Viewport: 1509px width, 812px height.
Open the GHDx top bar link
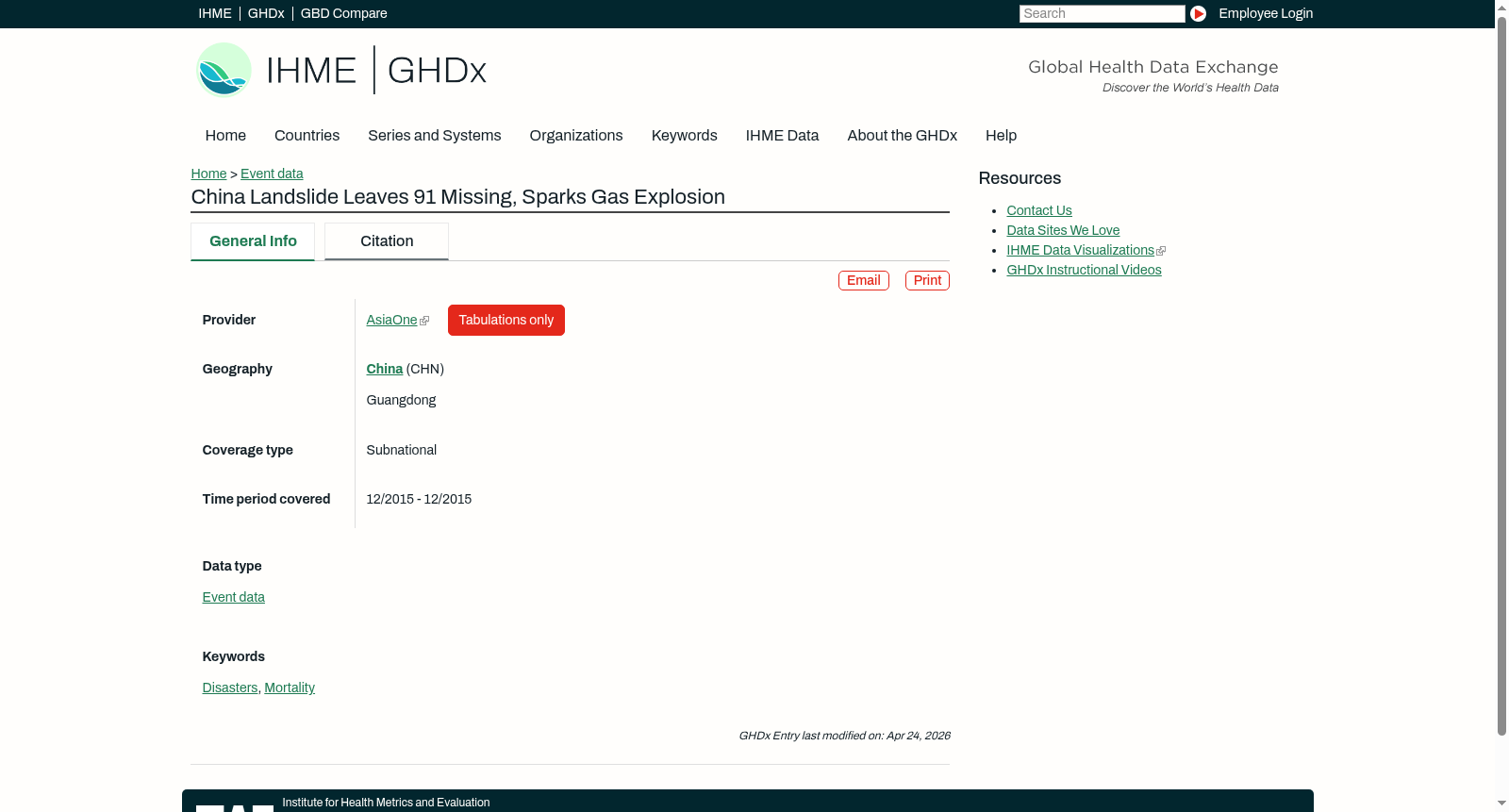coord(266,13)
